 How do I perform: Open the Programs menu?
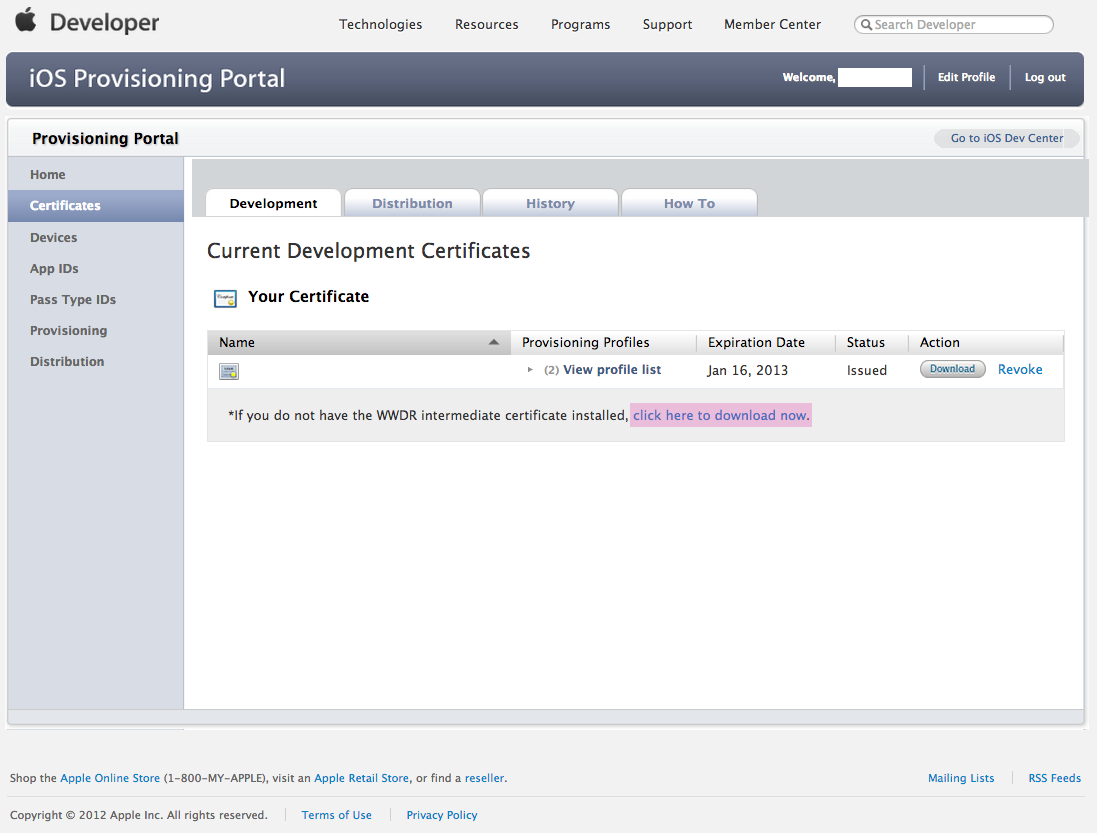pyautogui.click(x=580, y=24)
